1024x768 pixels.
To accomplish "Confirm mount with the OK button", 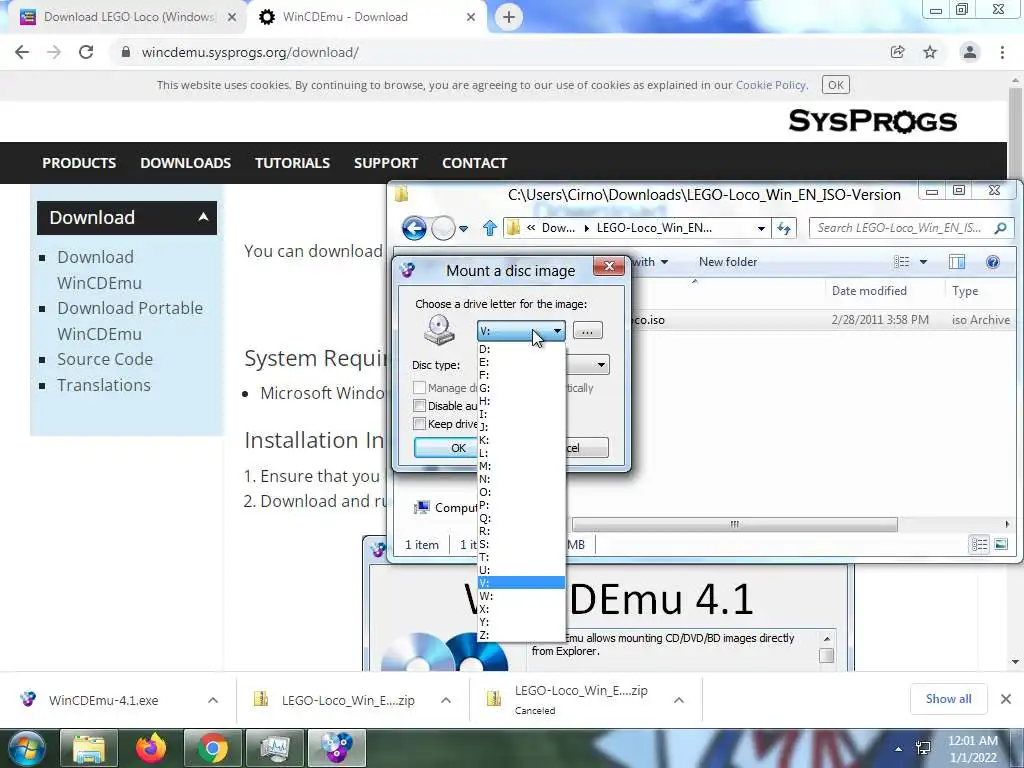I will (x=447, y=448).
